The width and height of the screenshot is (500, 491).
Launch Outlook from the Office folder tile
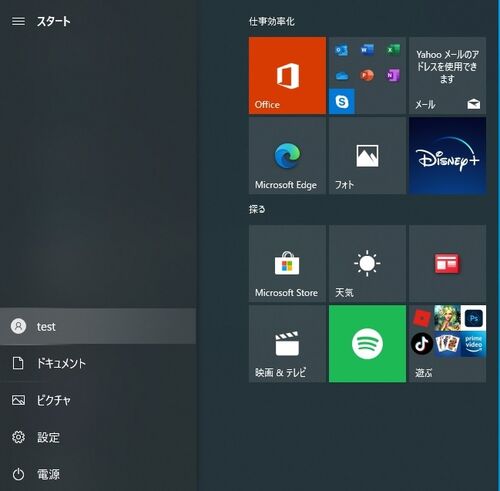coord(342,50)
